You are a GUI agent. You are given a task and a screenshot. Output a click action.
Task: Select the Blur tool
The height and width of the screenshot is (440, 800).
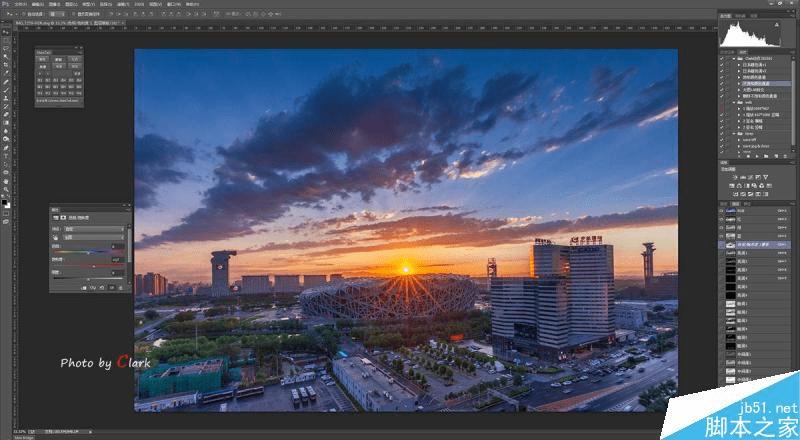click(7, 131)
